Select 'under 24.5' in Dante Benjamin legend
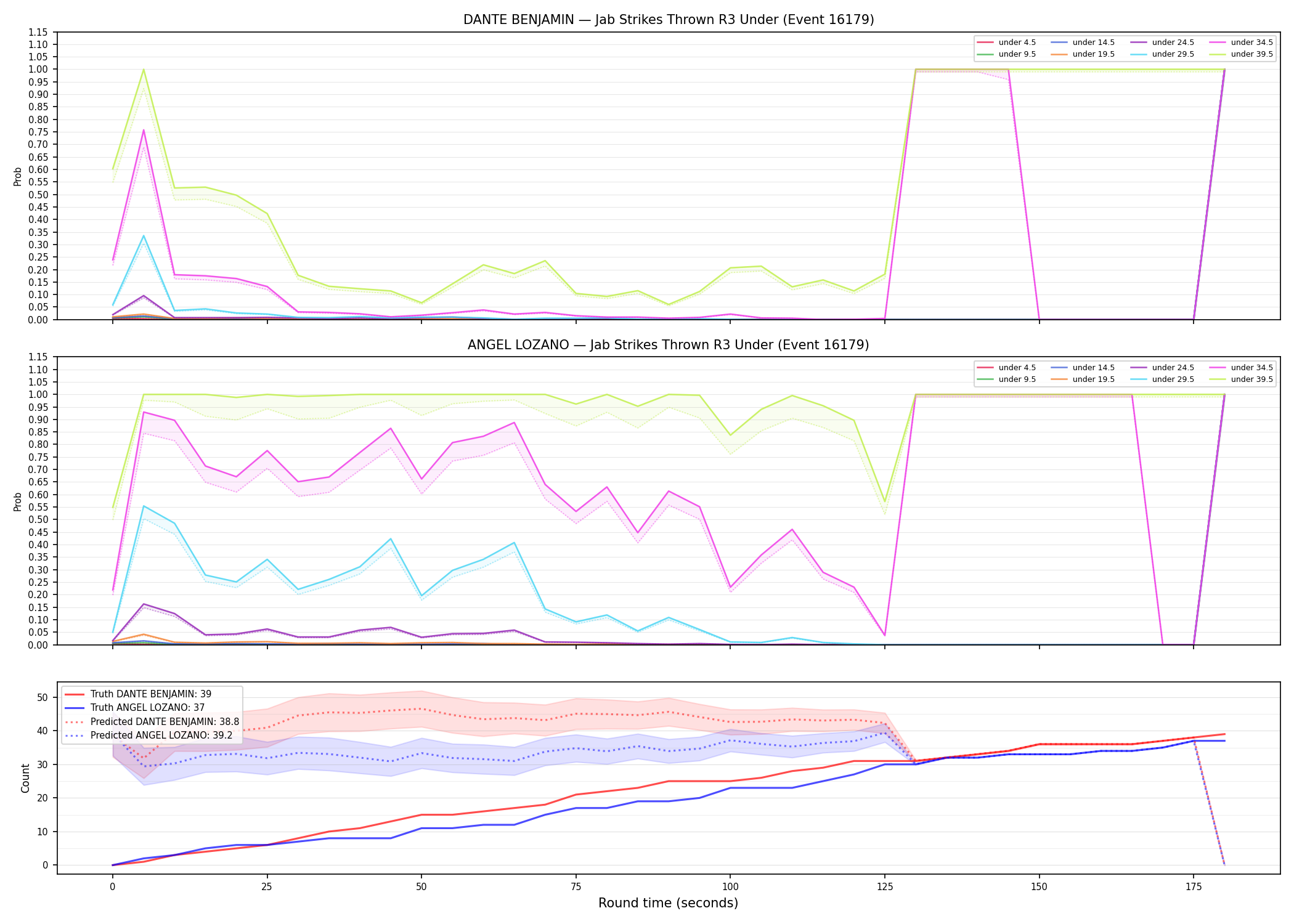 pos(1173,43)
